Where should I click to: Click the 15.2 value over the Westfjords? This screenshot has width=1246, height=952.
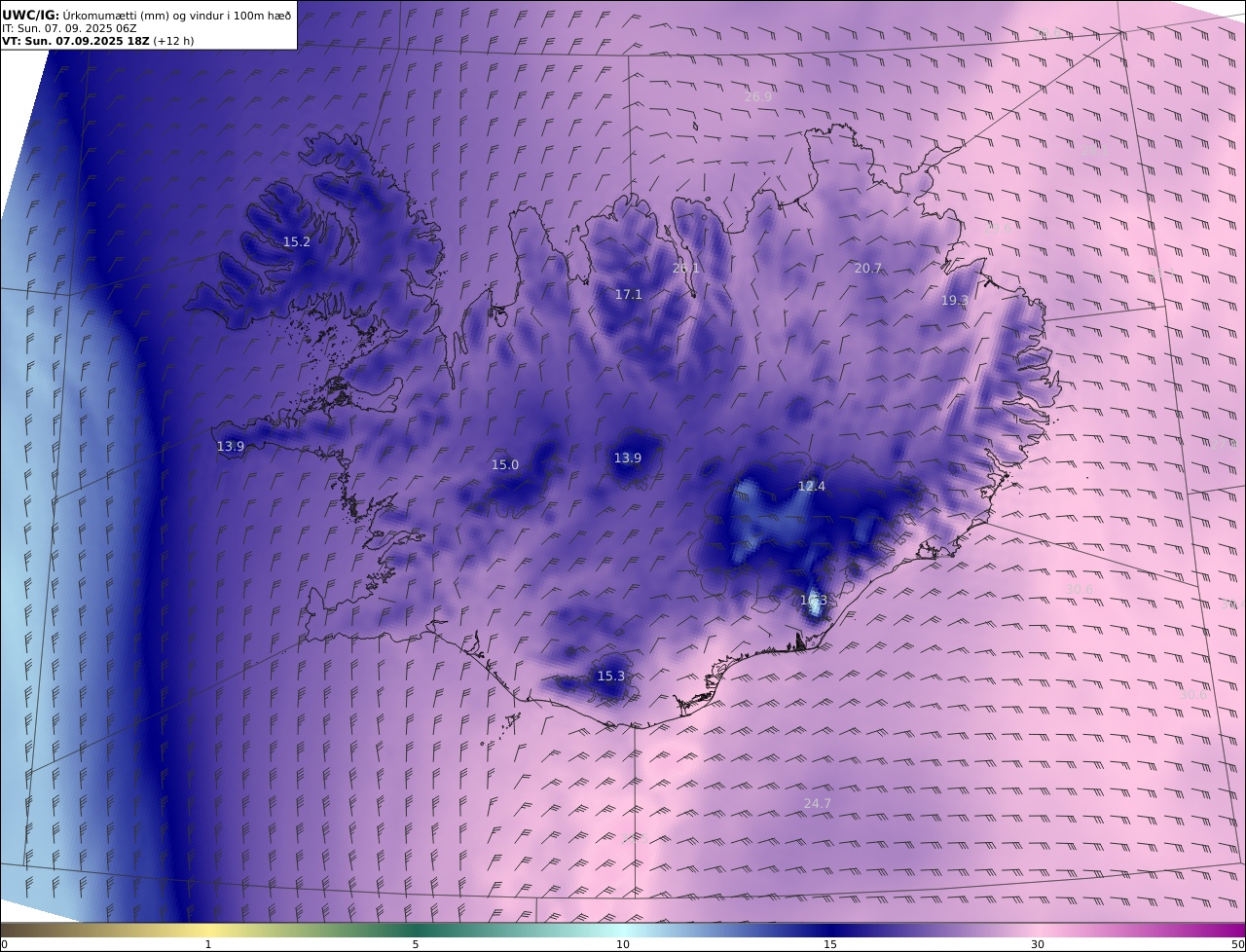coord(297,241)
